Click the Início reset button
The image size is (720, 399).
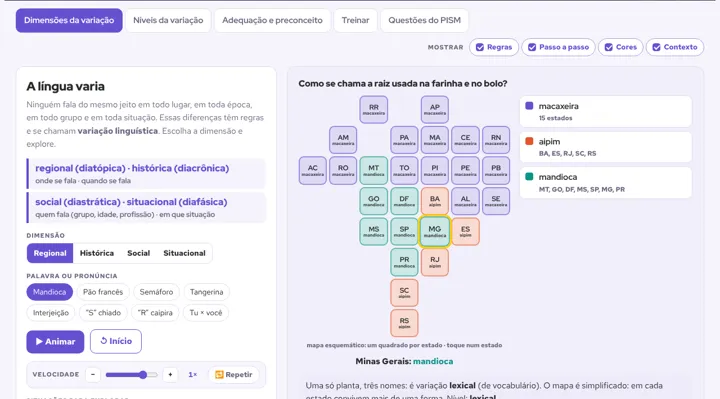116,341
